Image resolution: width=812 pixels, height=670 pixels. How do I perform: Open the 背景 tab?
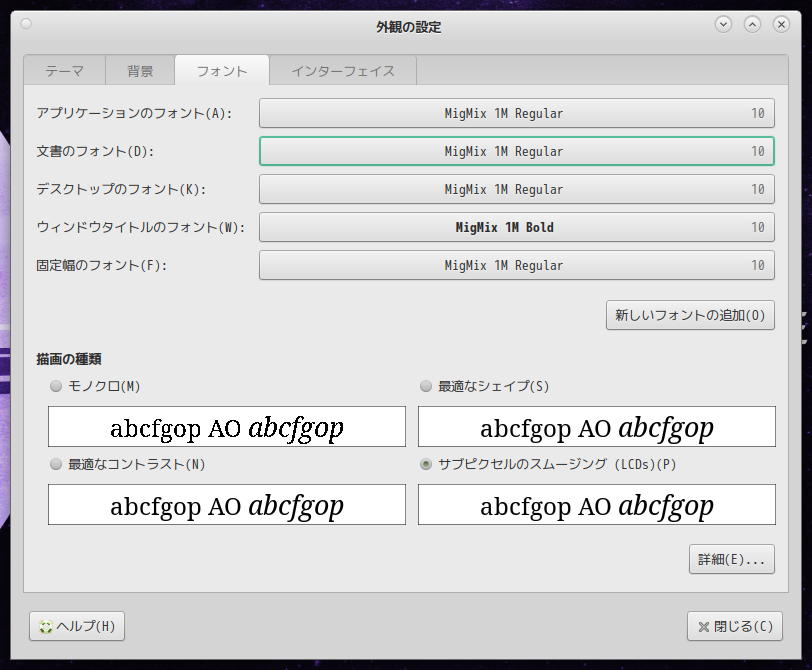pos(140,70)
